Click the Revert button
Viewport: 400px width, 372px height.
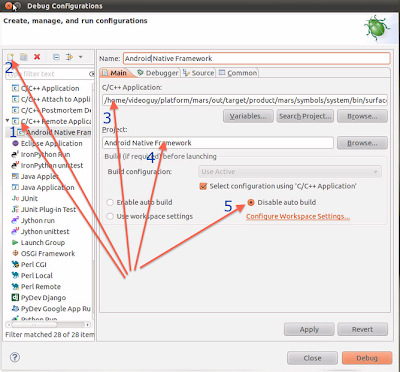click(362, 329)
